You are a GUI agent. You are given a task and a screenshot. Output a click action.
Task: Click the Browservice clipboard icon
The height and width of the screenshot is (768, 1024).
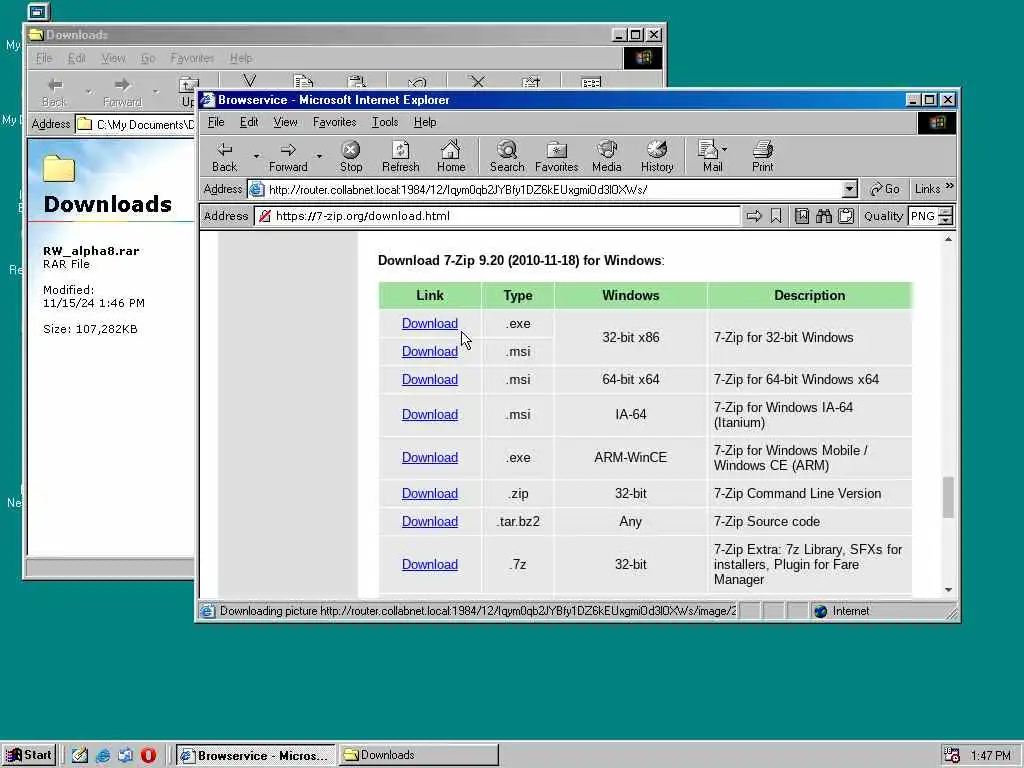click(x=846, y=216)
